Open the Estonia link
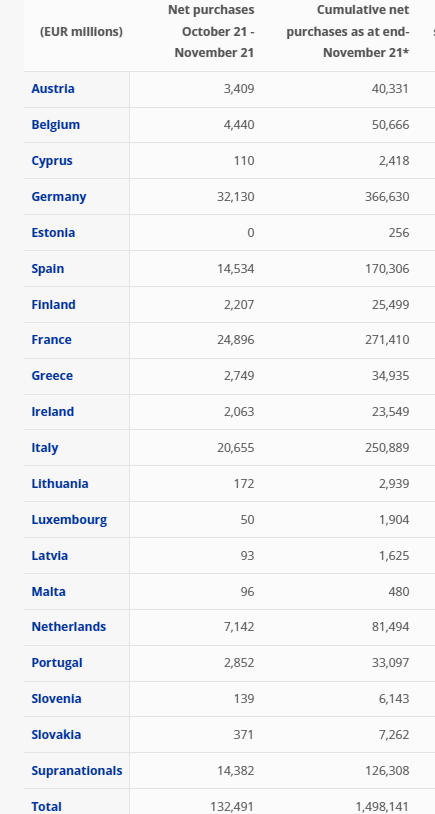The width and height of the screenshot is (435, 814). click(53, 233)
